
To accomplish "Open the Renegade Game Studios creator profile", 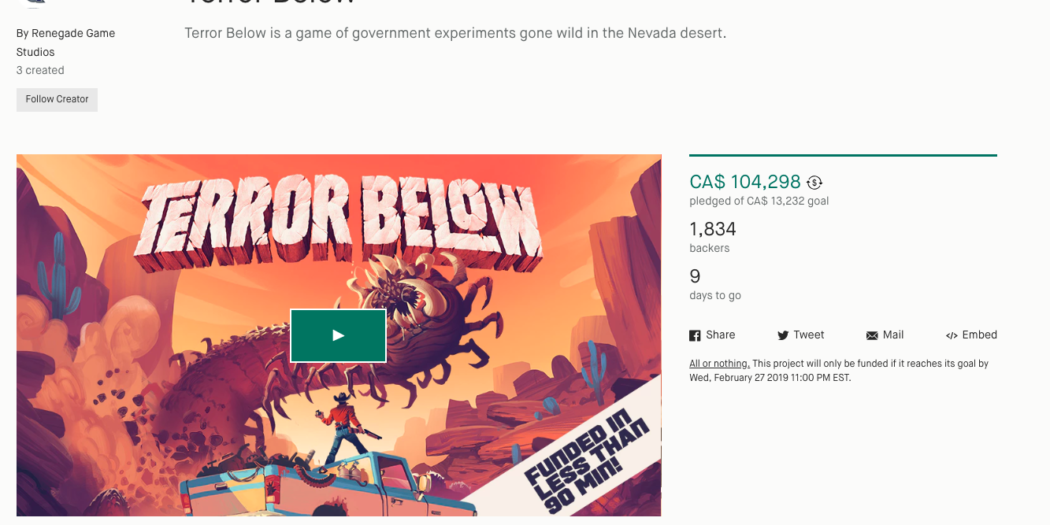I will (x=66, y=42).
